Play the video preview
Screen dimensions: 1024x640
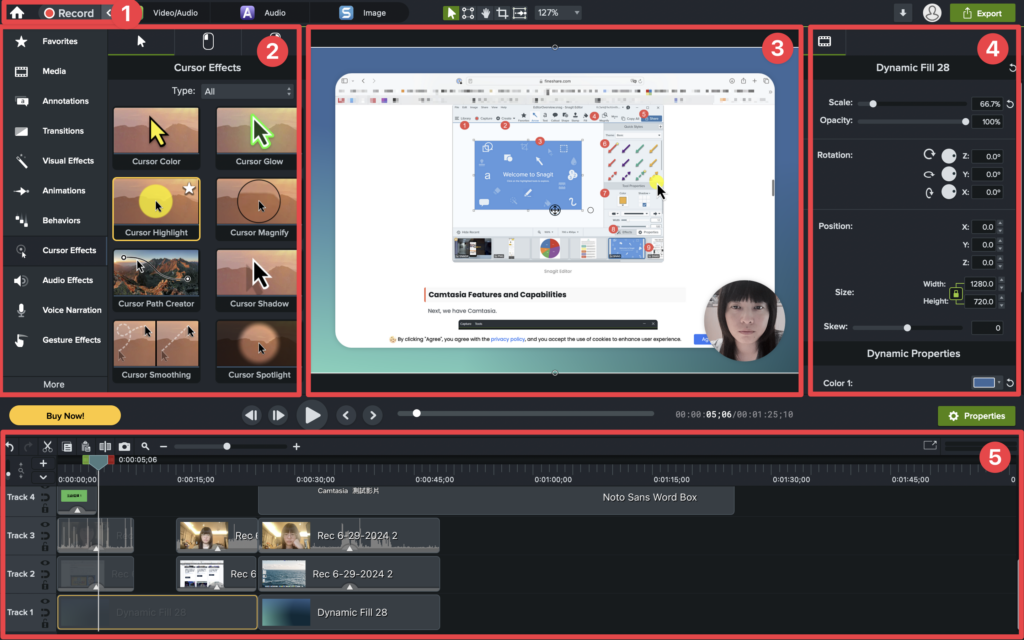[312, 415]
